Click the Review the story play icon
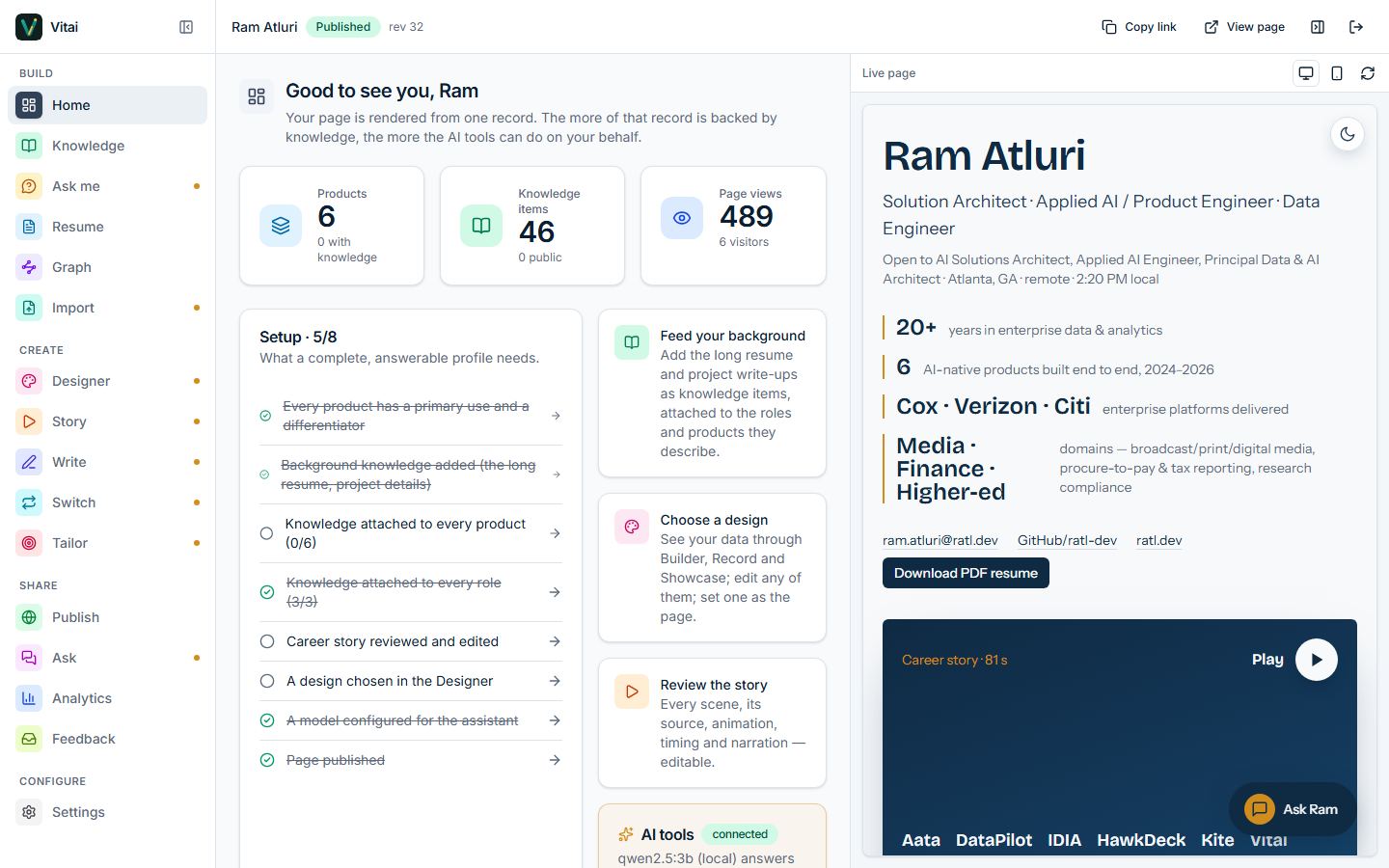Screen dimensions: 1389x868 [x=632, y=692]
